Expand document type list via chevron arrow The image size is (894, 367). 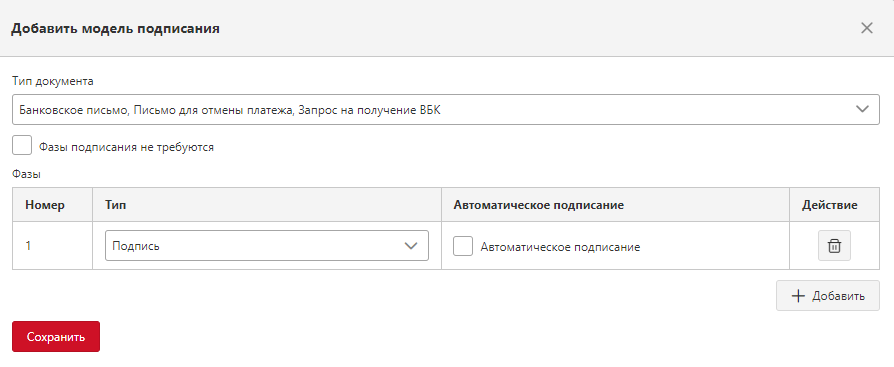862,109
